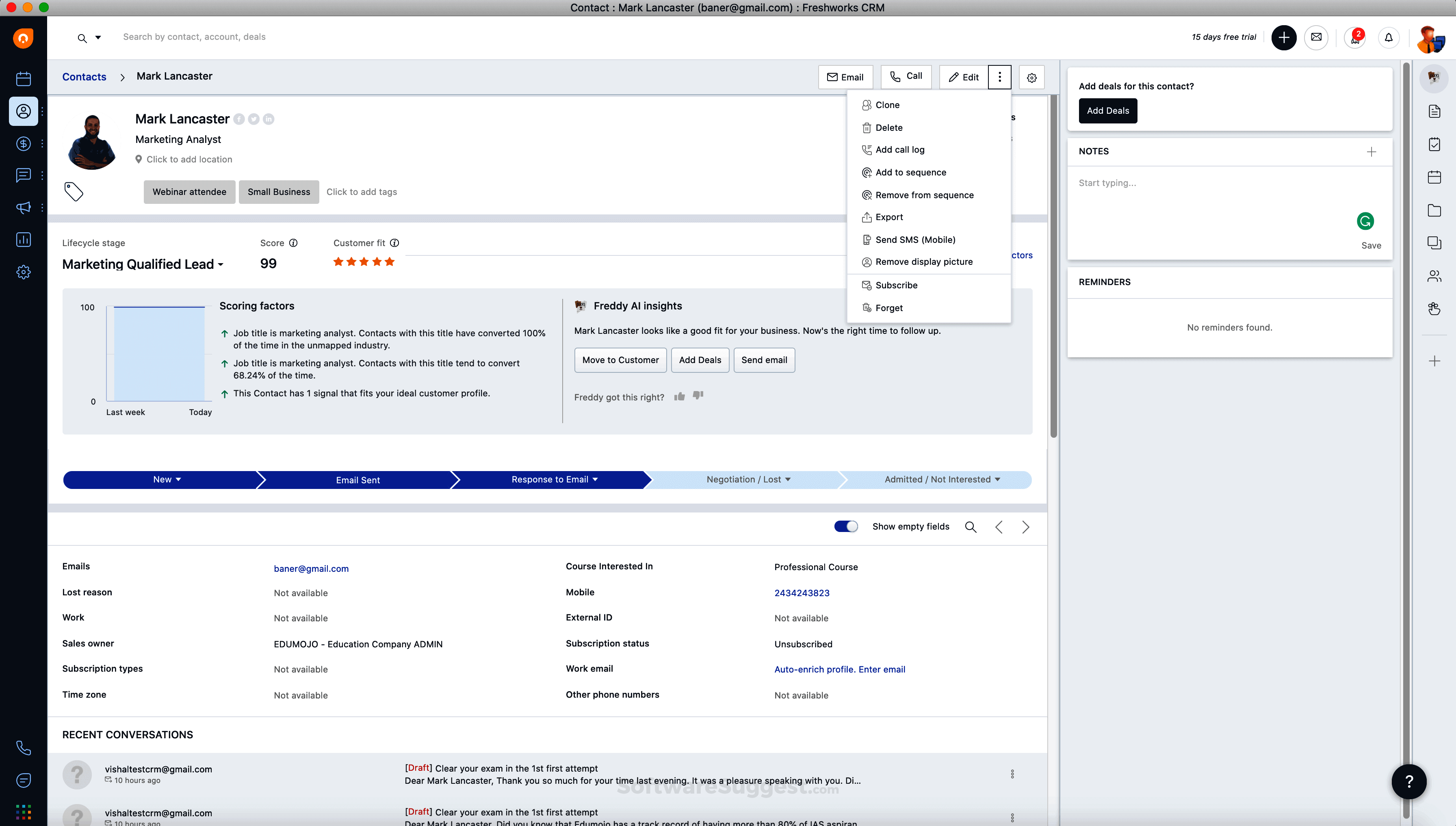Select Add to sequence menu option
This screenshot has width=1456, height=826.
point(911,172)
